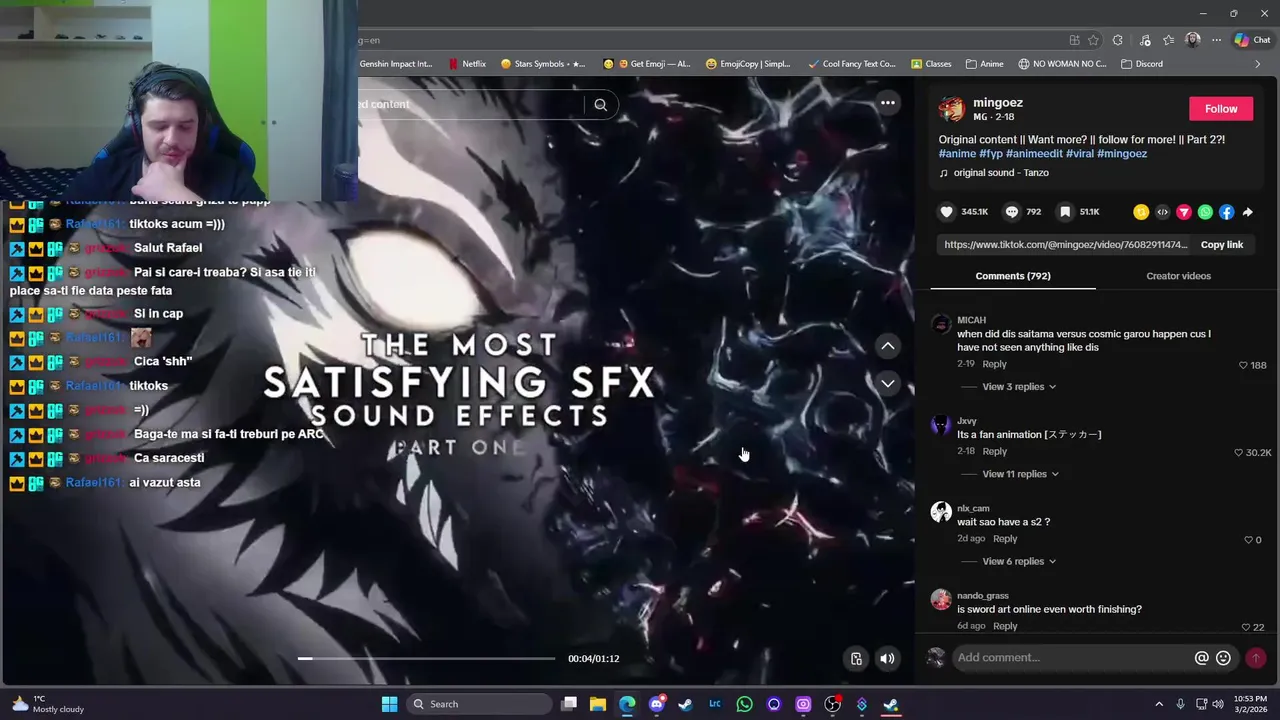Open browser Extensions puzzle icon
The height and width of the screenshot is (720, 1280).
1117,40
